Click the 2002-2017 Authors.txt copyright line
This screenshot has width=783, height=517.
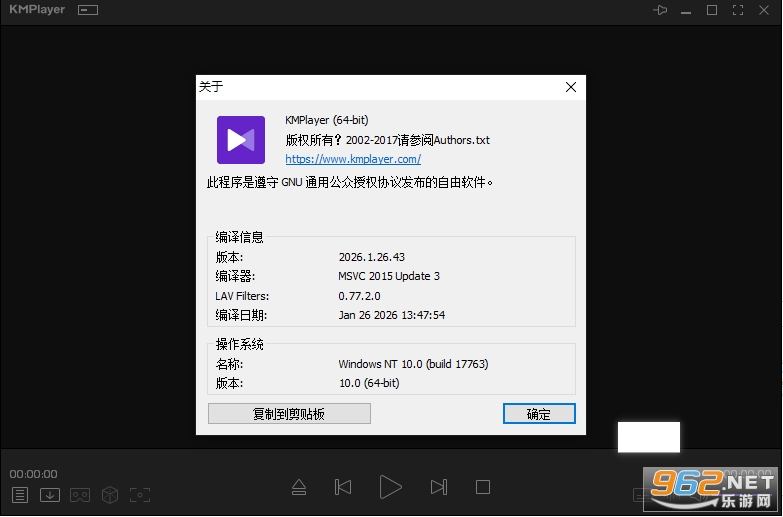click(x=388, y=140)
